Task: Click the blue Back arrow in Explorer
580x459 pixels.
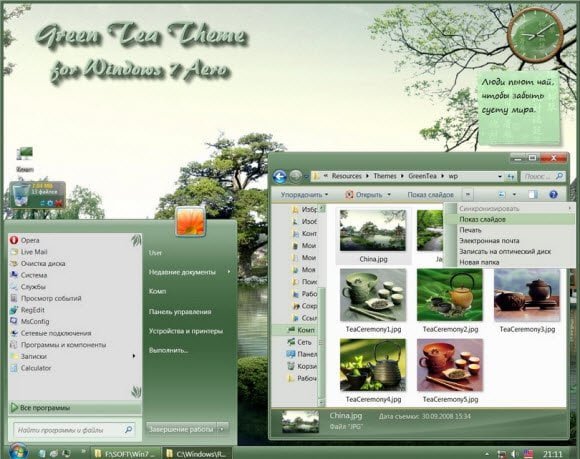Action: point(280,176)
